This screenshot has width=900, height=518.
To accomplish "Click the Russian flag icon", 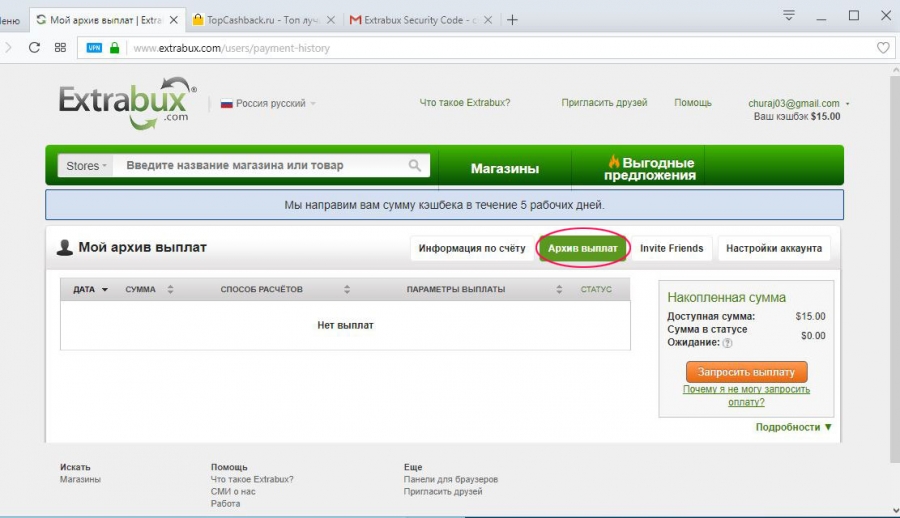I will 227,104.
